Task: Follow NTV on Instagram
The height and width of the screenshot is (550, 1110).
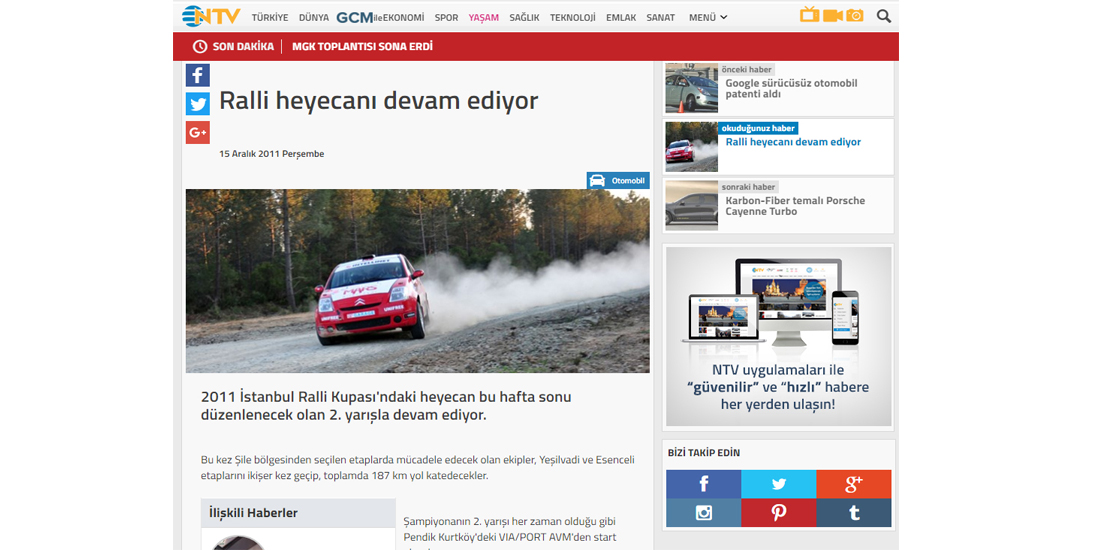Action: 703,513
